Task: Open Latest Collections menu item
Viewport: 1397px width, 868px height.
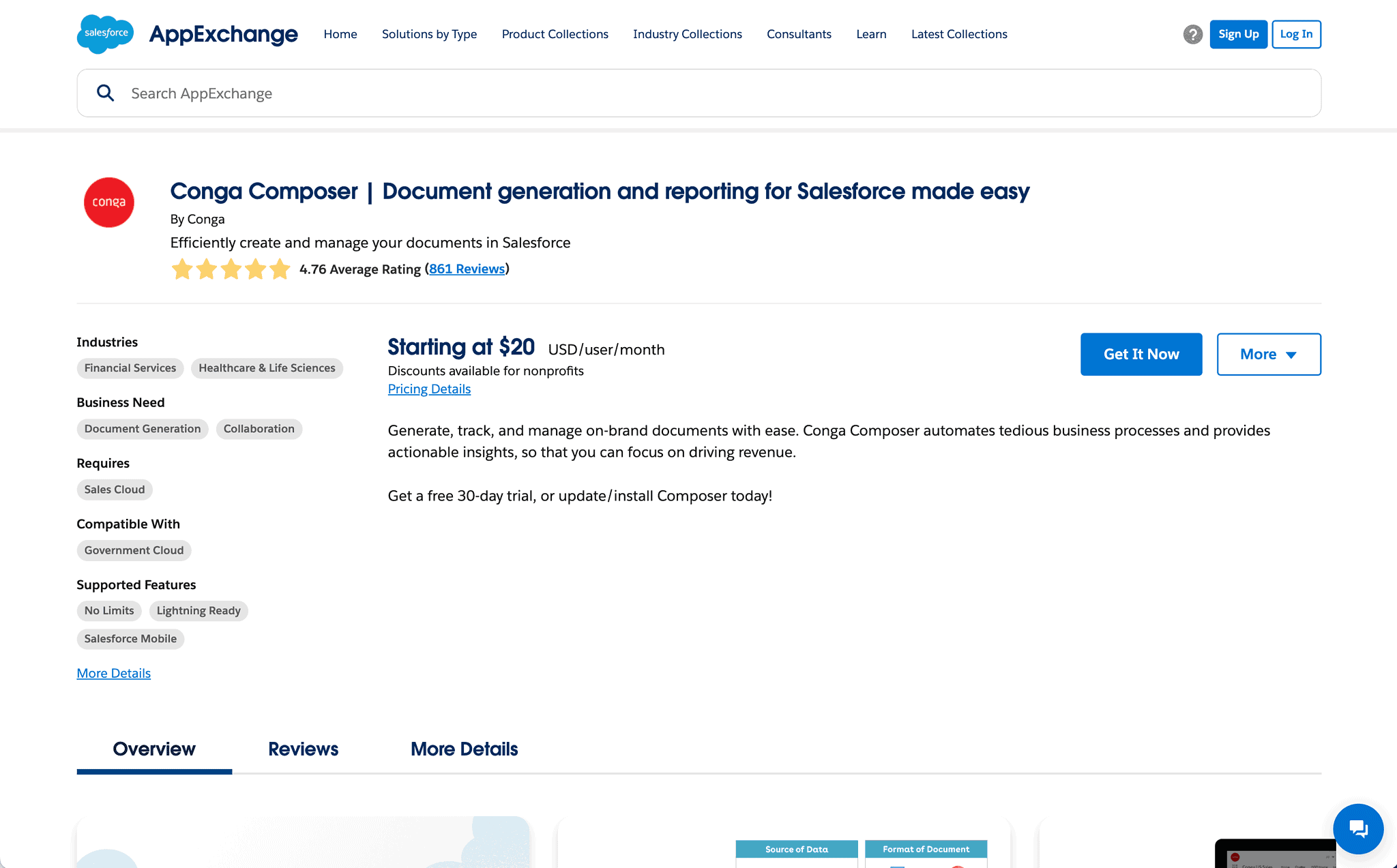Action: [959, 34]
